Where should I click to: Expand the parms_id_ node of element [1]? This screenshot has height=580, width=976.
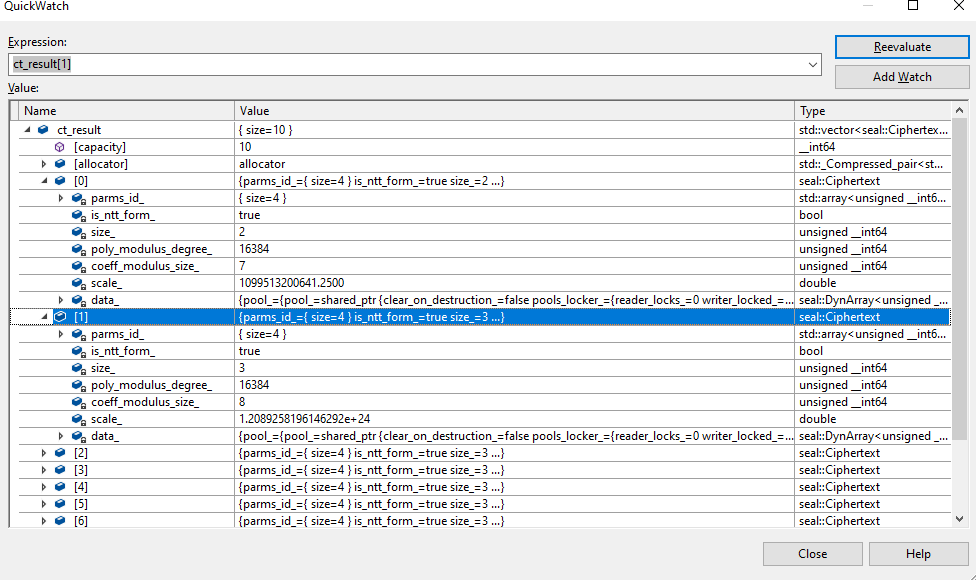61,333
